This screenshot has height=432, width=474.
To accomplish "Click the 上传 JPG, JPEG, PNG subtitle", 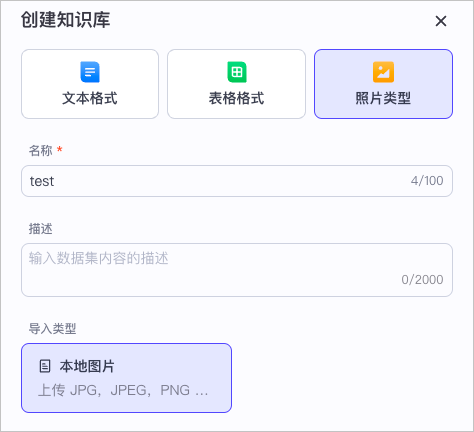I will [123, 390].
